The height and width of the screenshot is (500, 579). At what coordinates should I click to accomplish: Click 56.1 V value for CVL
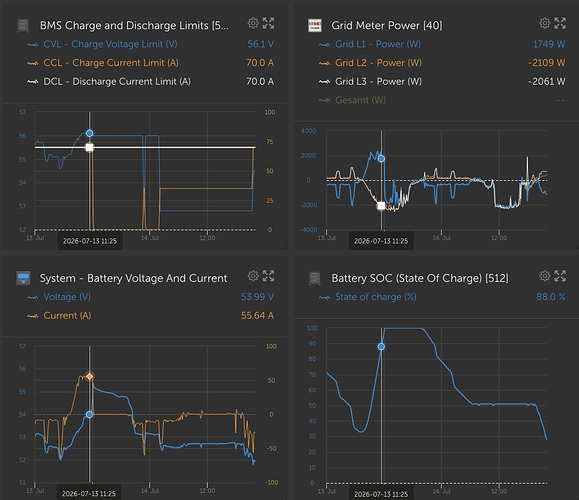(261, 44)
